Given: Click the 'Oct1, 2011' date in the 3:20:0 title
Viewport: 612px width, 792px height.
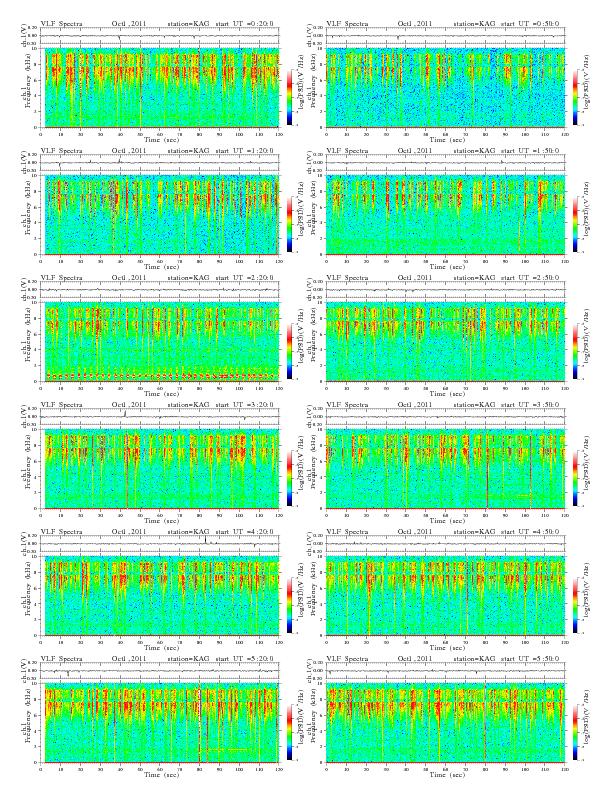Looking at the screenshot, I should click(129, 405).
